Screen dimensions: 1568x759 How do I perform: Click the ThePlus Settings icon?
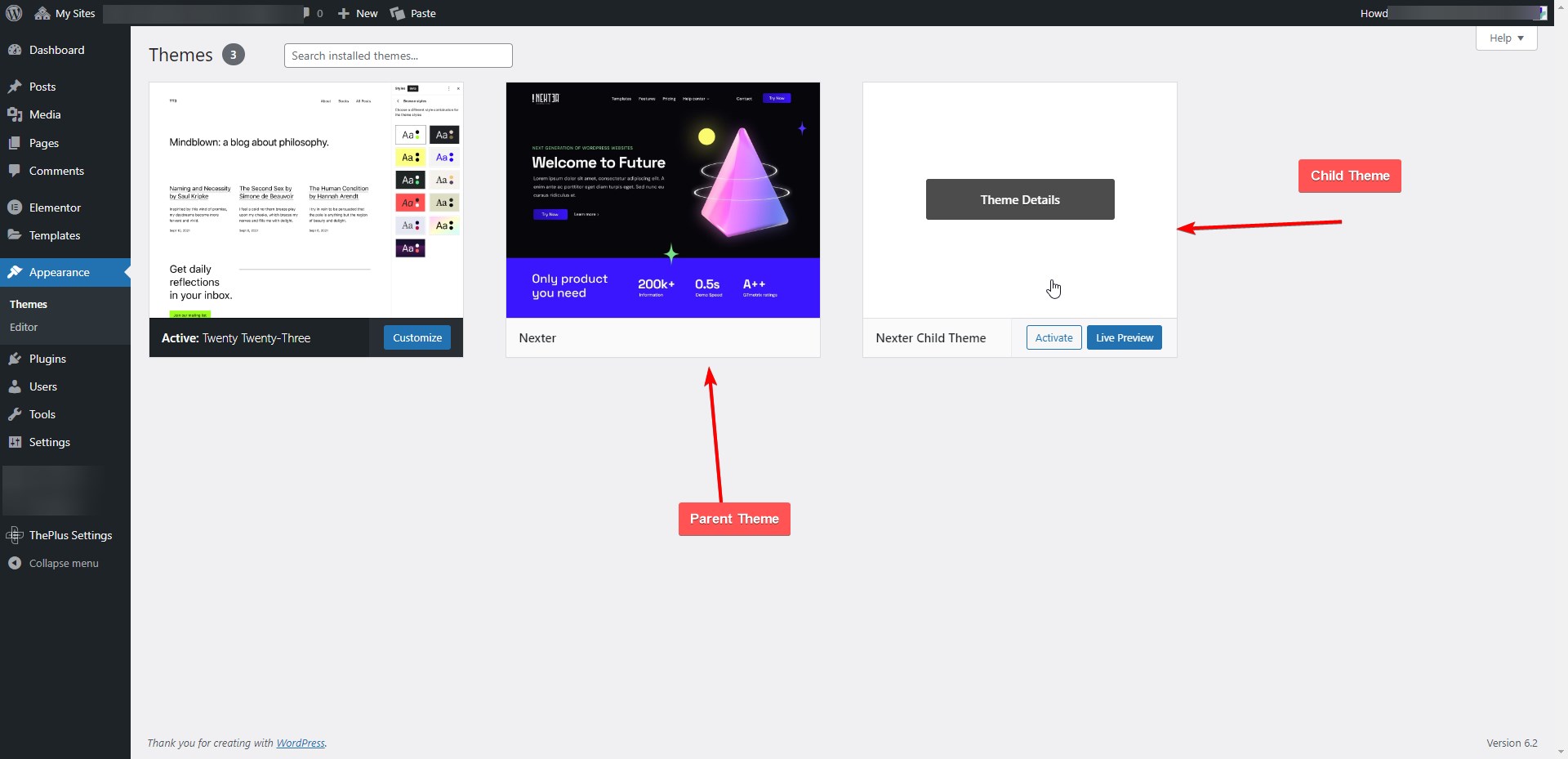pos(16,535)
